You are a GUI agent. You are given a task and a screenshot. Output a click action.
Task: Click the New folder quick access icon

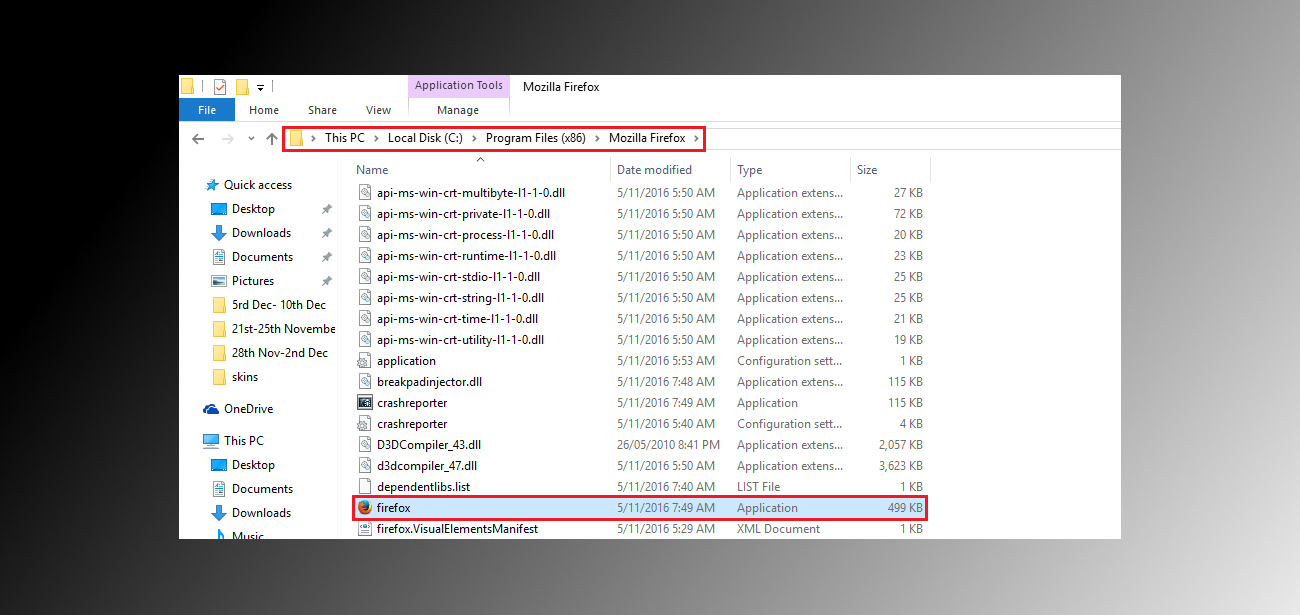tap(241, 87)
